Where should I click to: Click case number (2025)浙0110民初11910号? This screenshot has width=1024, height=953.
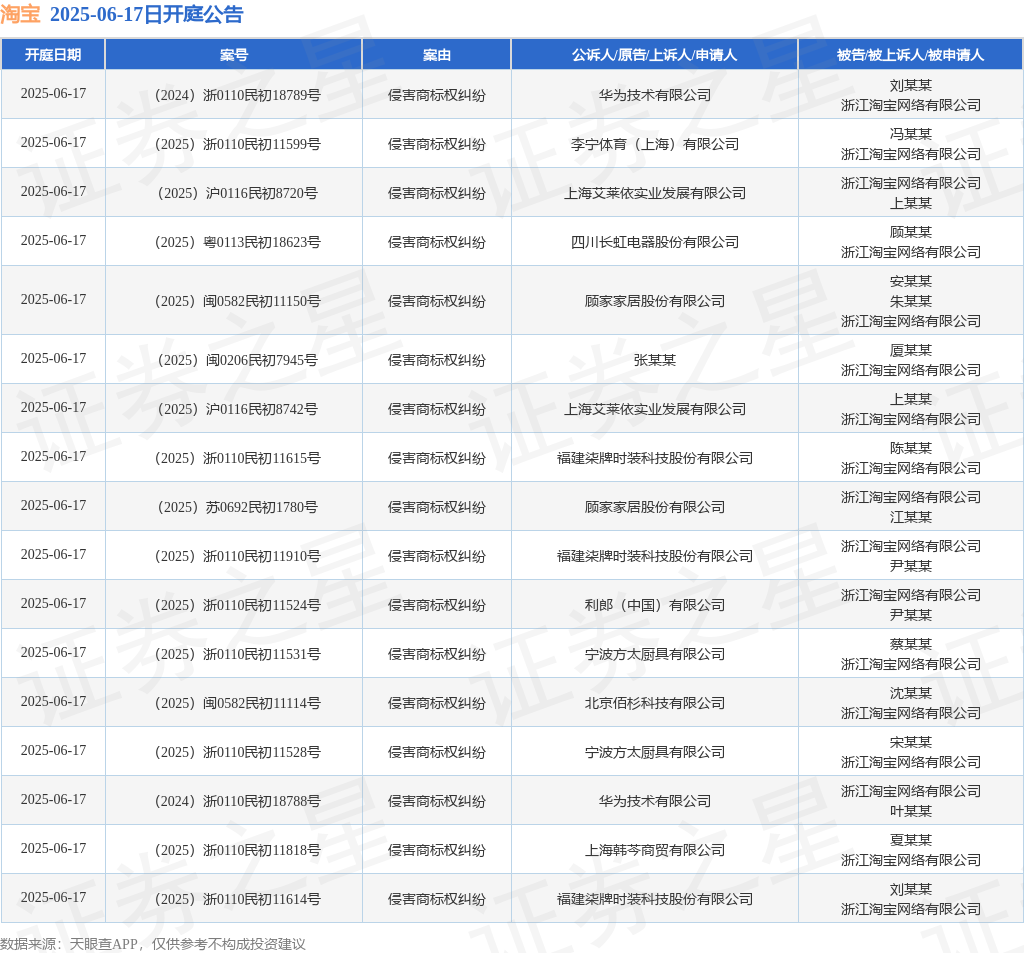238,556
